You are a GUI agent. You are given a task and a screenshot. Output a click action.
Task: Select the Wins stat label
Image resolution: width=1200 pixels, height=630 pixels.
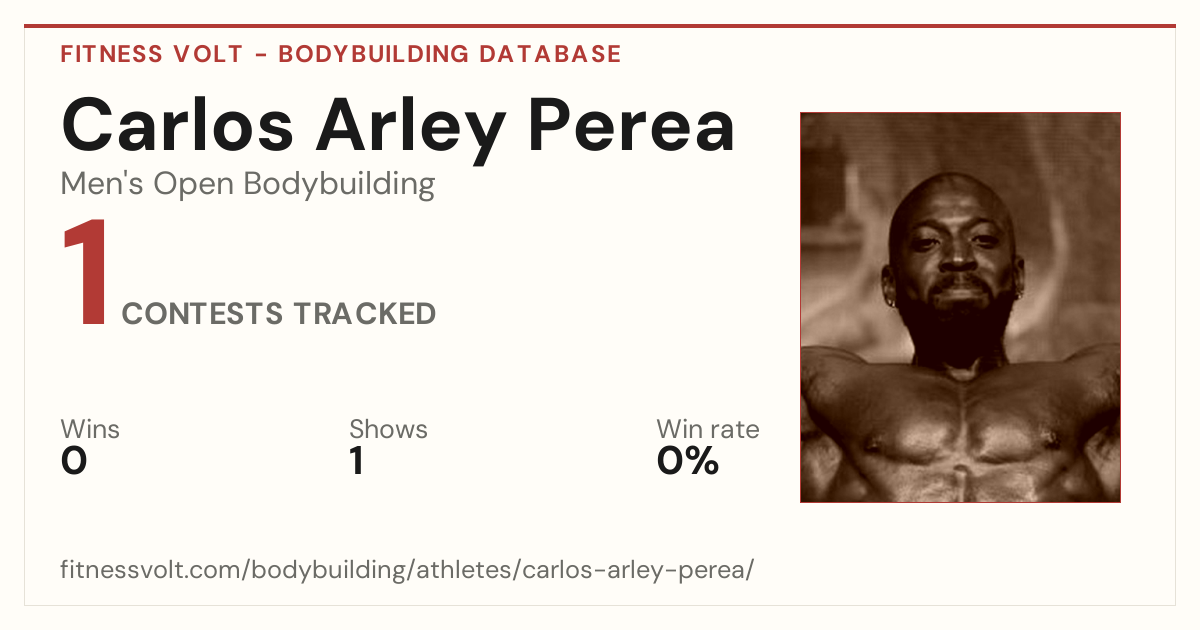pyautogui.click(x=90, y=430)
